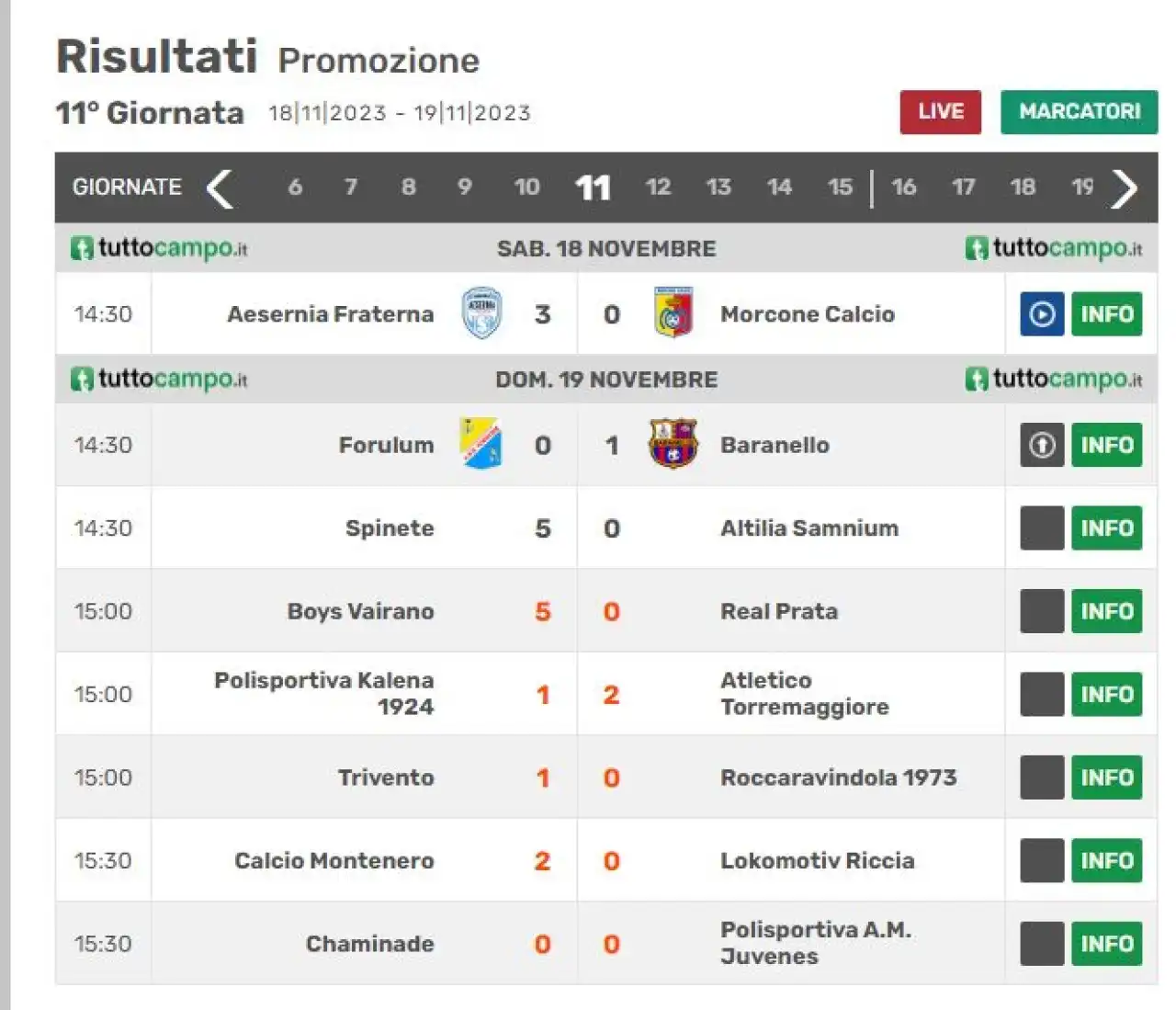Click the Baranello team crest
Screen dimensions: 1176x1010
(x=673, y=444)
